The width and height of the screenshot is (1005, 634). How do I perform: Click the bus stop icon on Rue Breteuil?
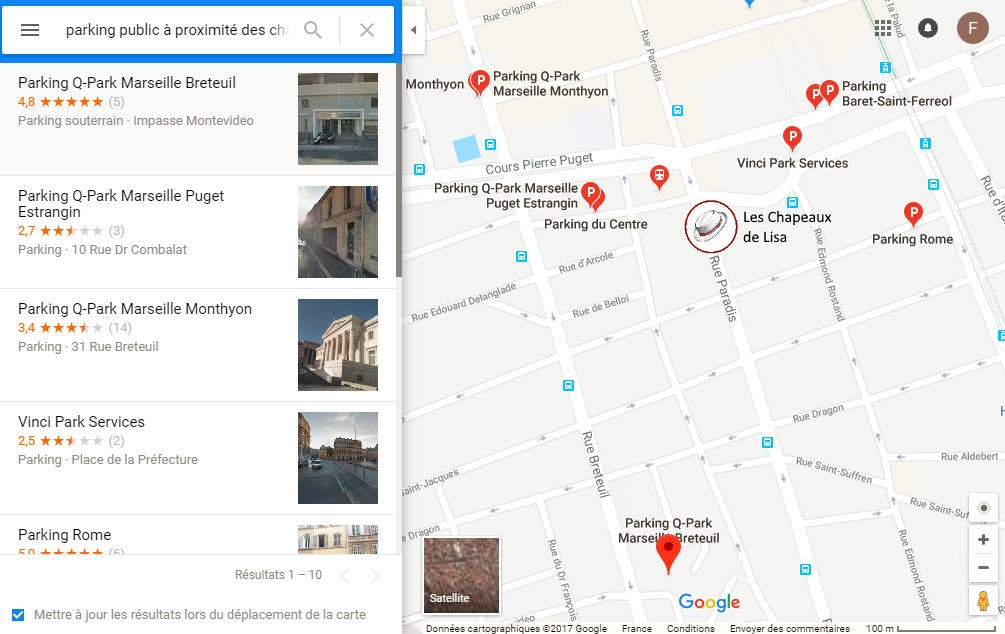click(569, 385)
